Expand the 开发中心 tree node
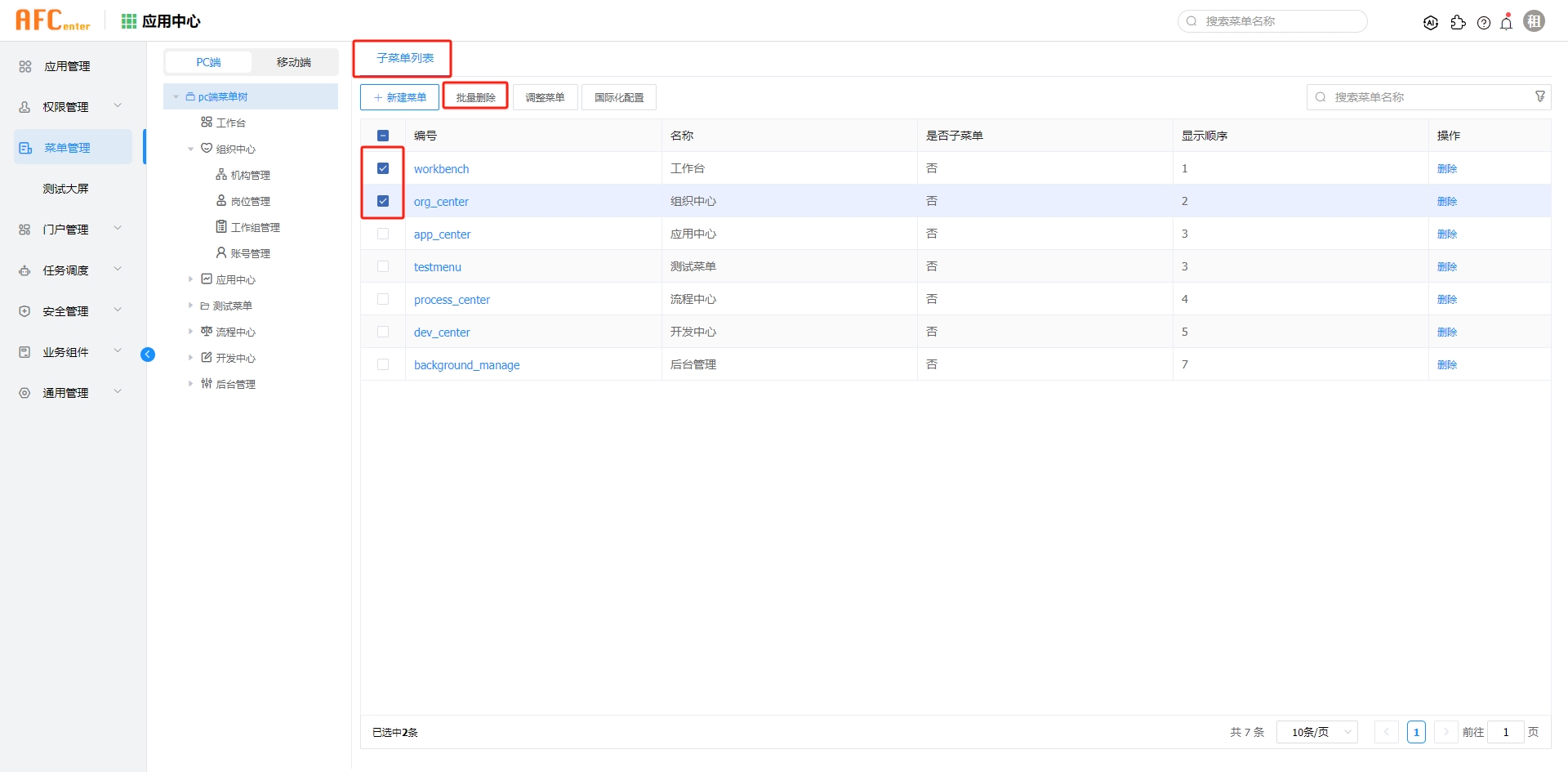This screenshot has width=1568, height=772. point(191,357)
